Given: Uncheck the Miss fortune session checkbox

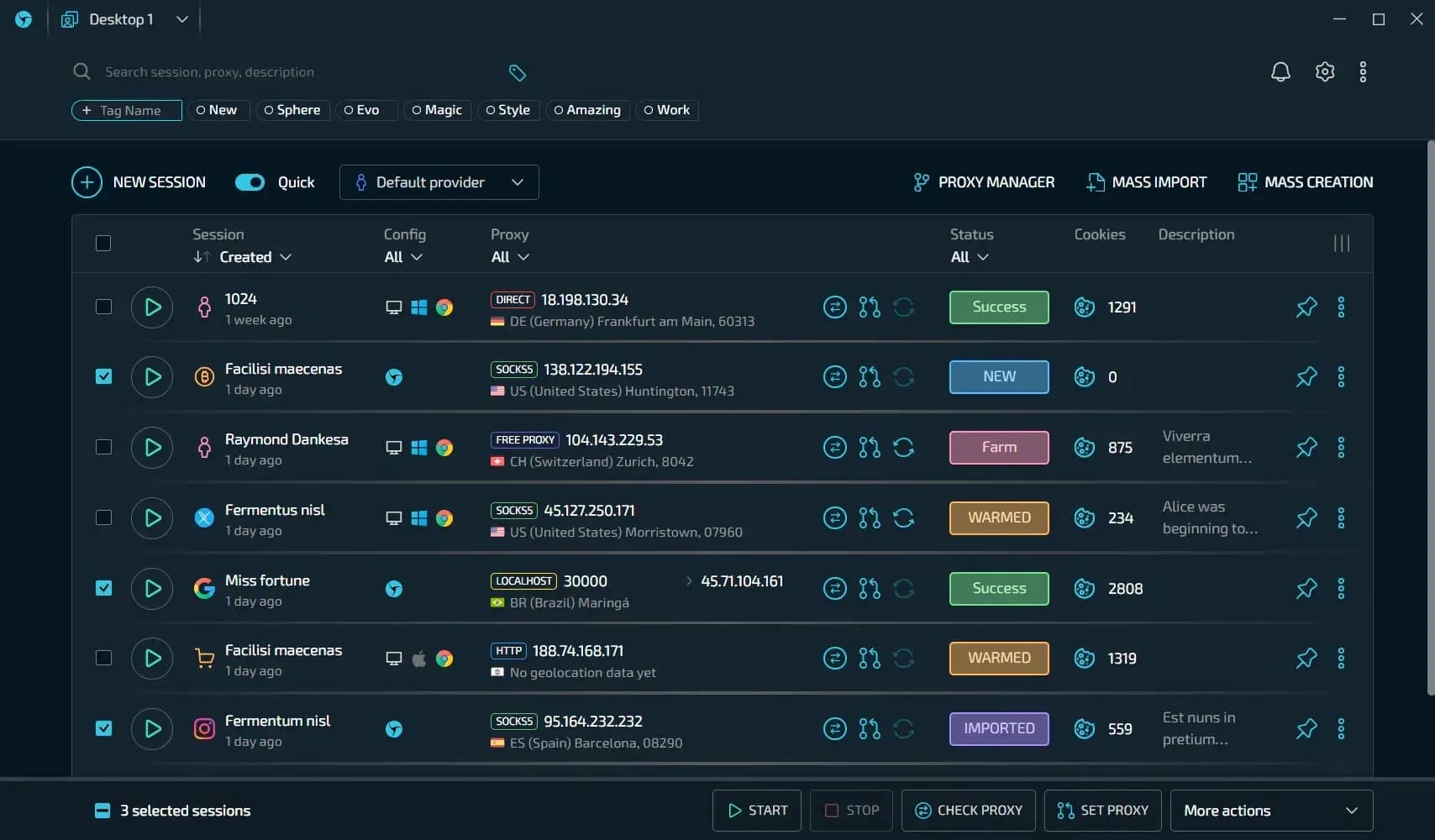Looking at the screenshot, I should (103, 588).
